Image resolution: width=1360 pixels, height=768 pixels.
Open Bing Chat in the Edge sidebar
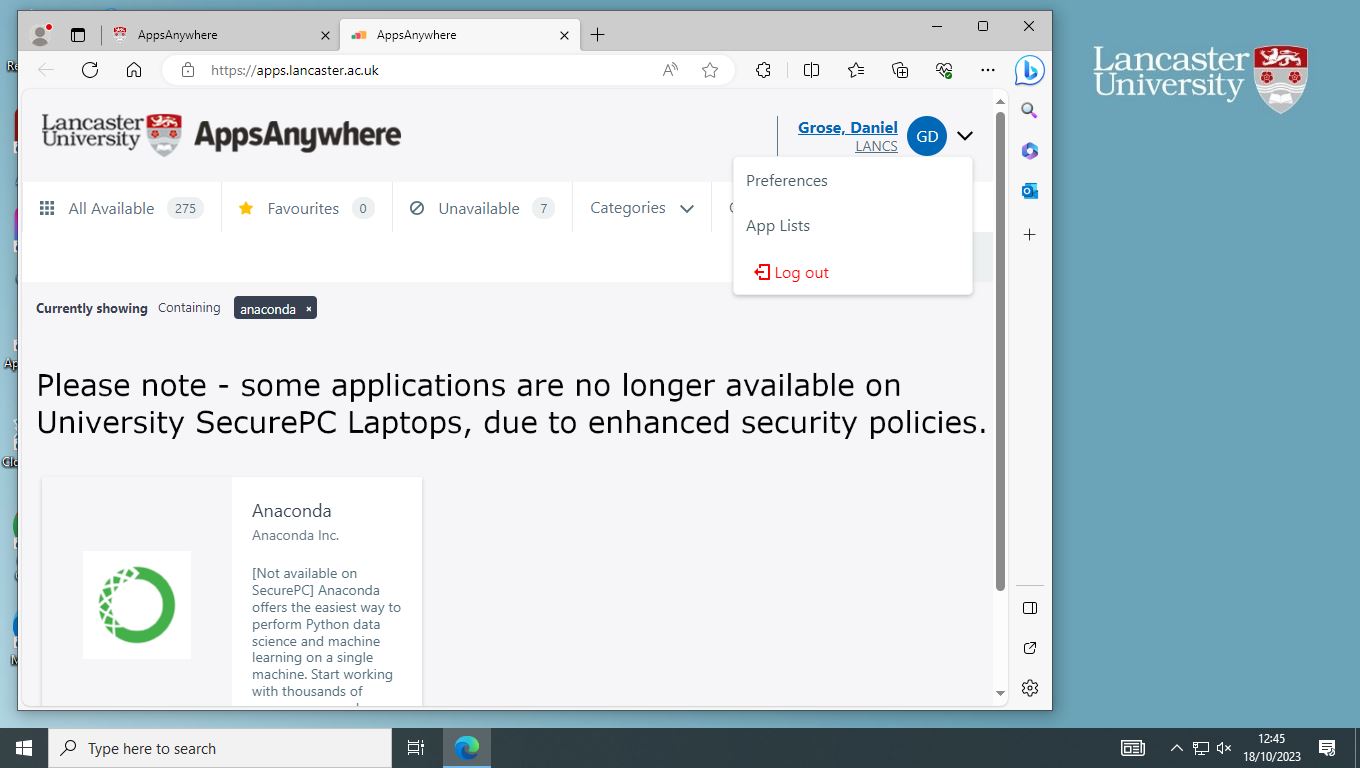coord(1029,70)
